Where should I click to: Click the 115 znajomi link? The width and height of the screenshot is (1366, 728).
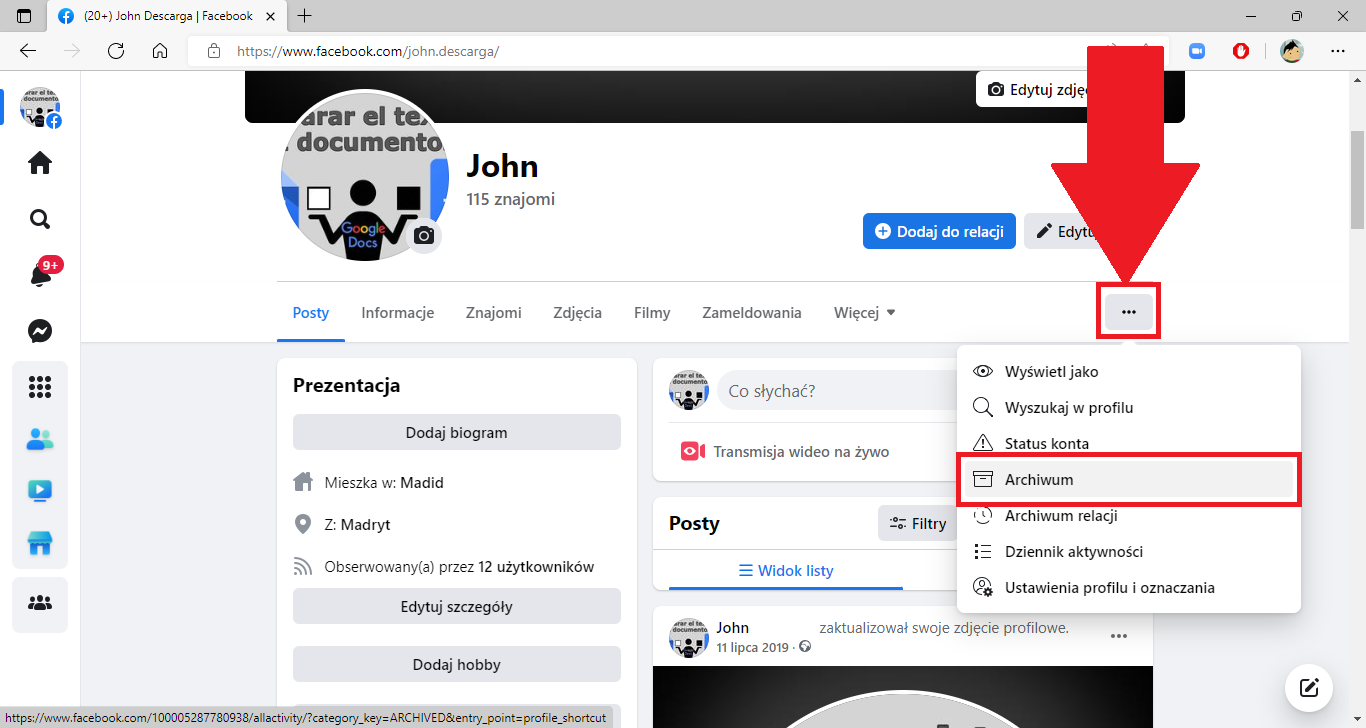click(x=510, y=199)
